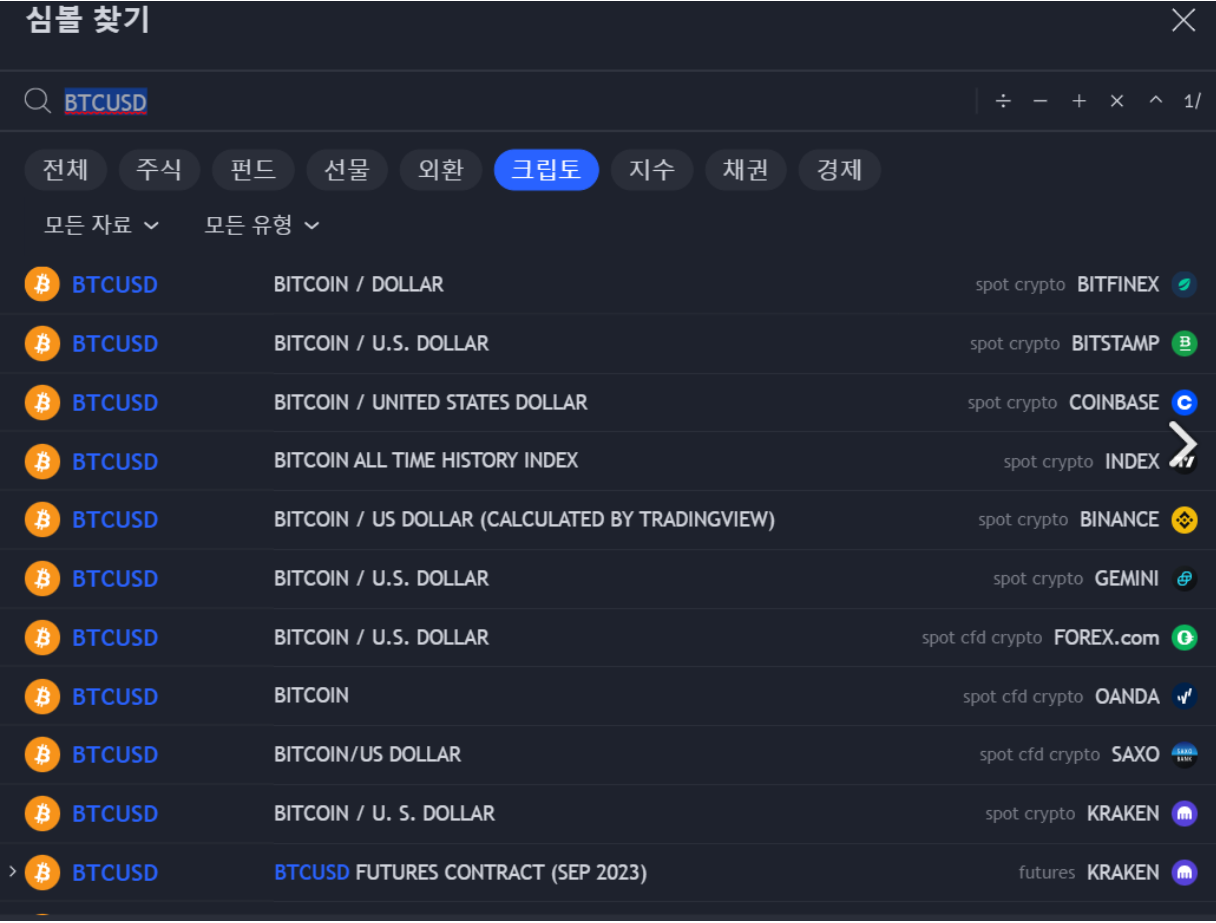Click the GEMINI exchange name

coord(1127,578)
